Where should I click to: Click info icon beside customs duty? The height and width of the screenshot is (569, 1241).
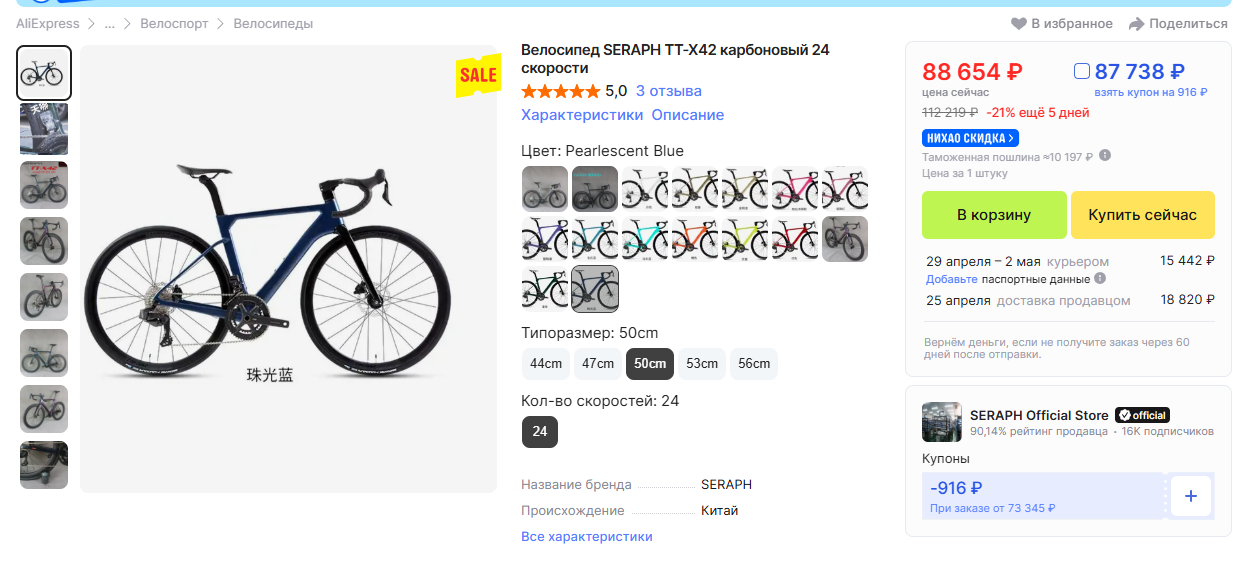pos(1105,156)
